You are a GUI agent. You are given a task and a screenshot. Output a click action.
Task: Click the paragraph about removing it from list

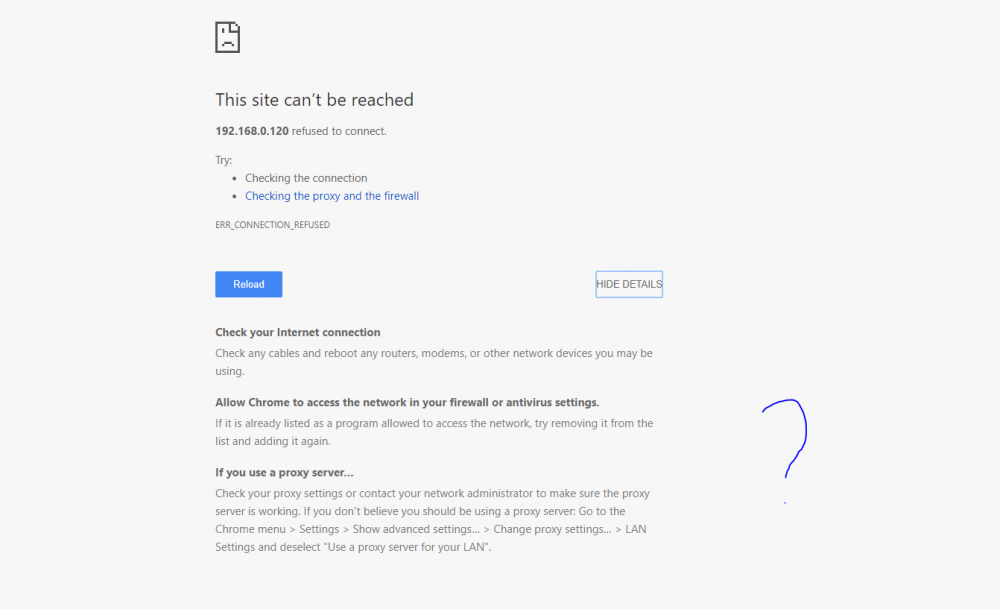(x=434, y=432)
